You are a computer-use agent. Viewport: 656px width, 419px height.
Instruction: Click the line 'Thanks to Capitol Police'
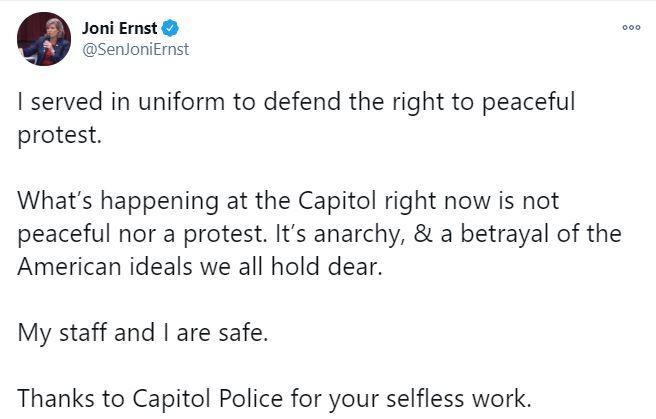(274, 399)
